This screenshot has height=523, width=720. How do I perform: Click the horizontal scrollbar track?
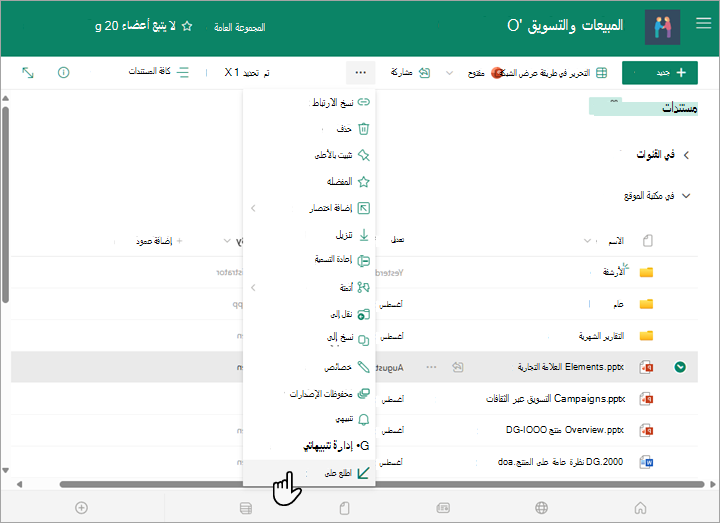[x=382, y=484]
